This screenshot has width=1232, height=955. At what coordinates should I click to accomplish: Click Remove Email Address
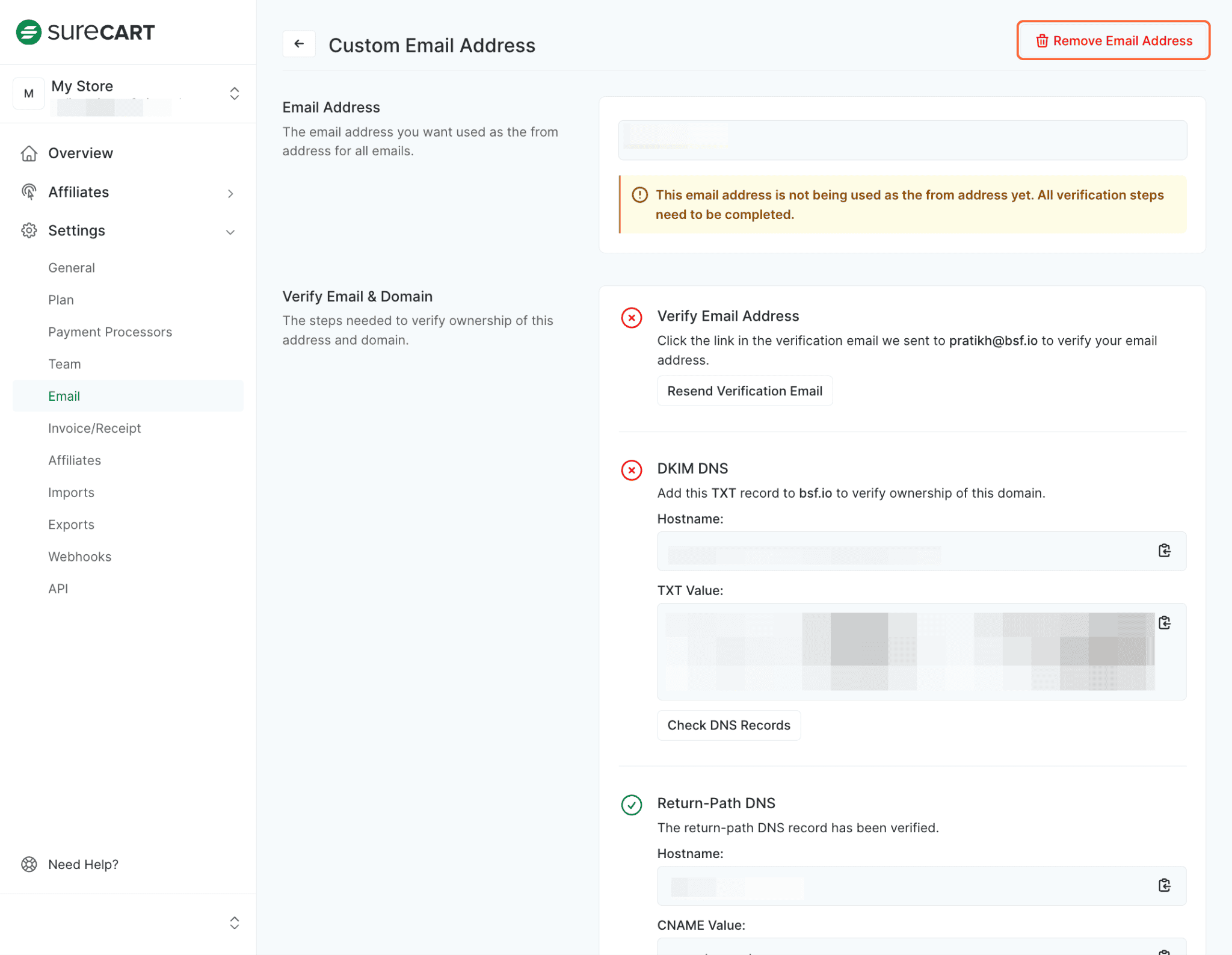[x=1113, y=40]
